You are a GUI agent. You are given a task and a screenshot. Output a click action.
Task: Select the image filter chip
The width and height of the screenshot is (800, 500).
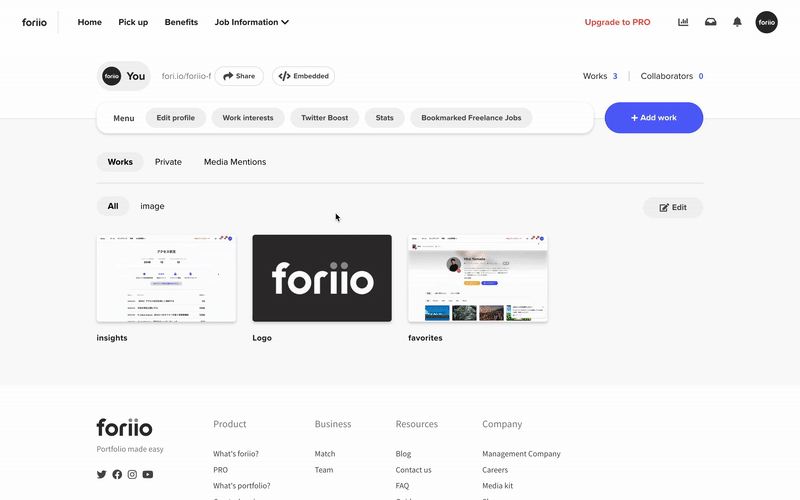pos(152,206)
